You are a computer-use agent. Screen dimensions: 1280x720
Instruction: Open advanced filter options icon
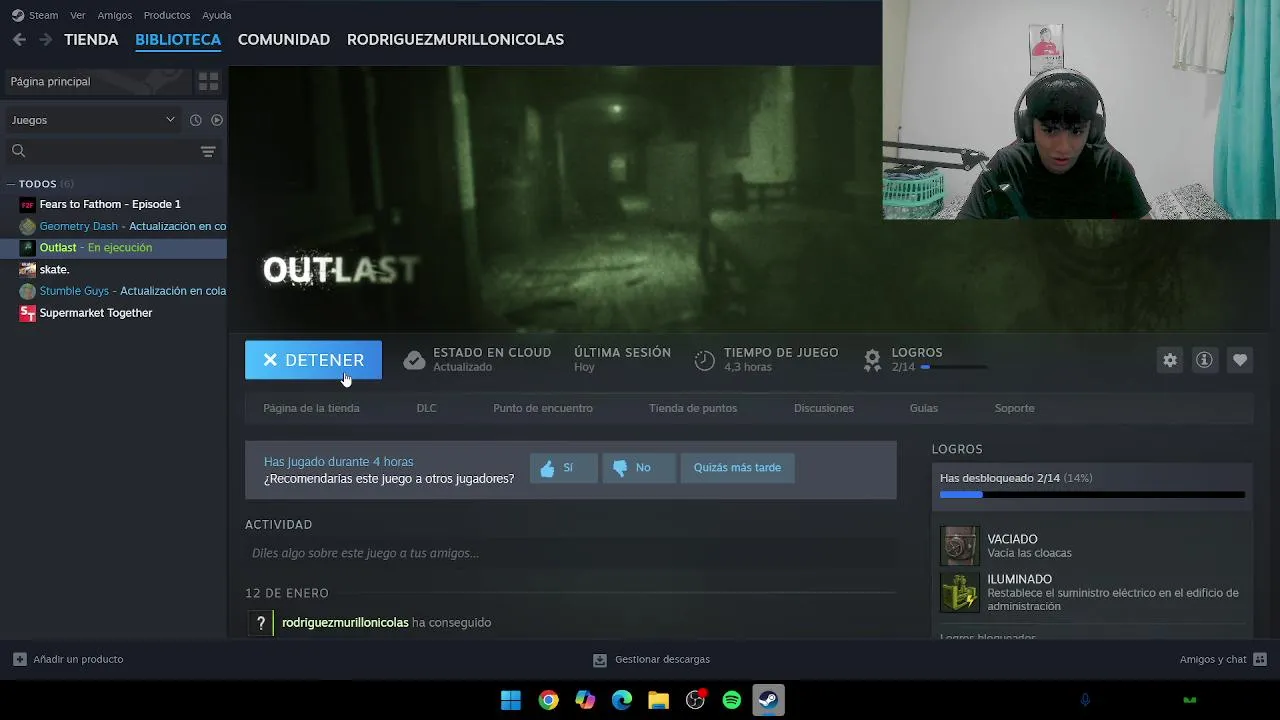[x=208, y=151]
